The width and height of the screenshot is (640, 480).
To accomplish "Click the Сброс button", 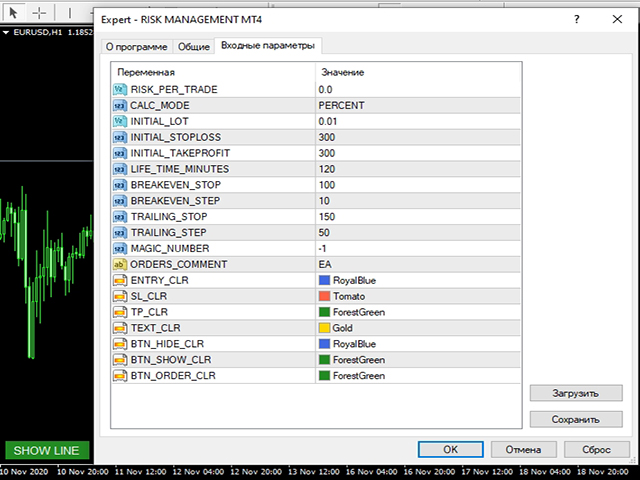I will point(596,449).
